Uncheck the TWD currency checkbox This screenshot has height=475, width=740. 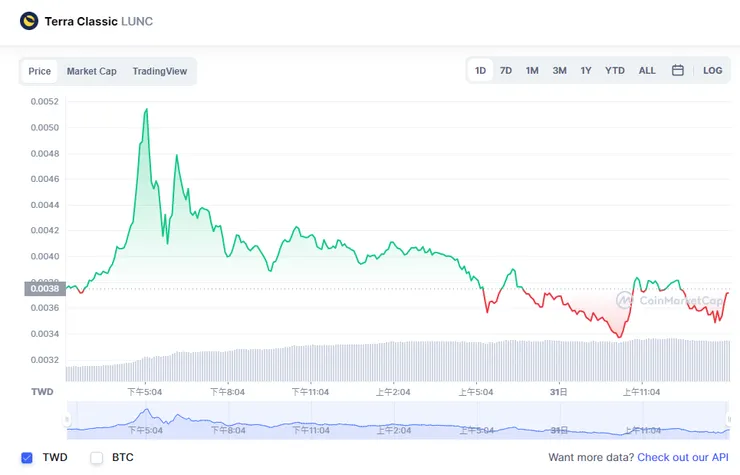click(27, 458)
